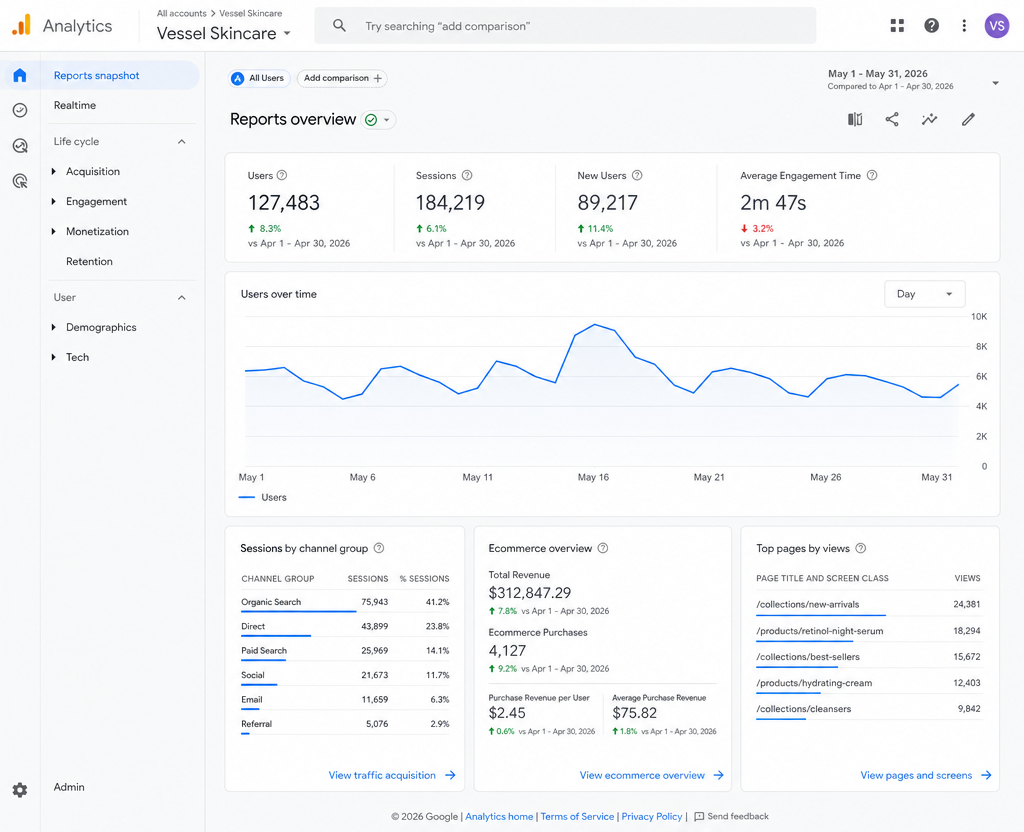The height and width of the screenshot is (832, 1024).
Task: Open Analytics home footer link
Action: [x=499, y=816]
